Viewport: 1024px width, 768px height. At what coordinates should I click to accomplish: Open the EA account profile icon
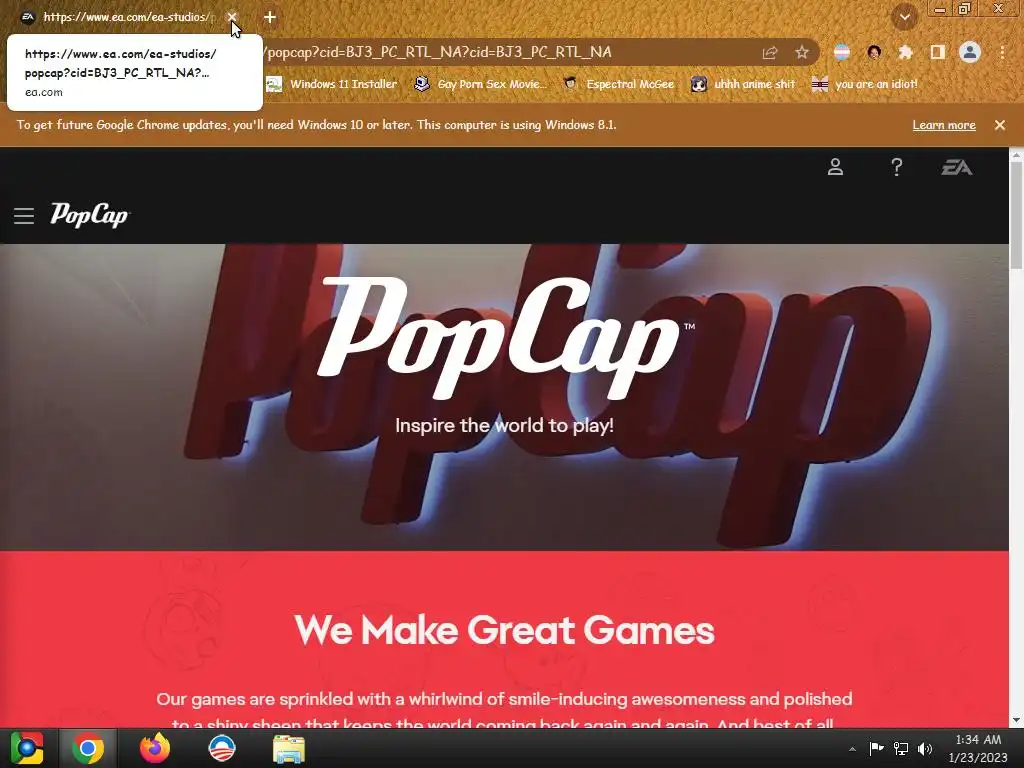tap(835, 167)
